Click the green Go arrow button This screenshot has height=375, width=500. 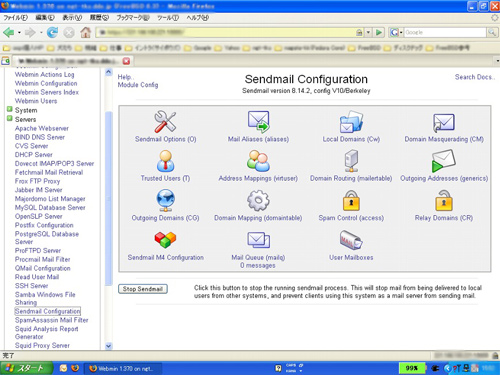coord(379,32)
